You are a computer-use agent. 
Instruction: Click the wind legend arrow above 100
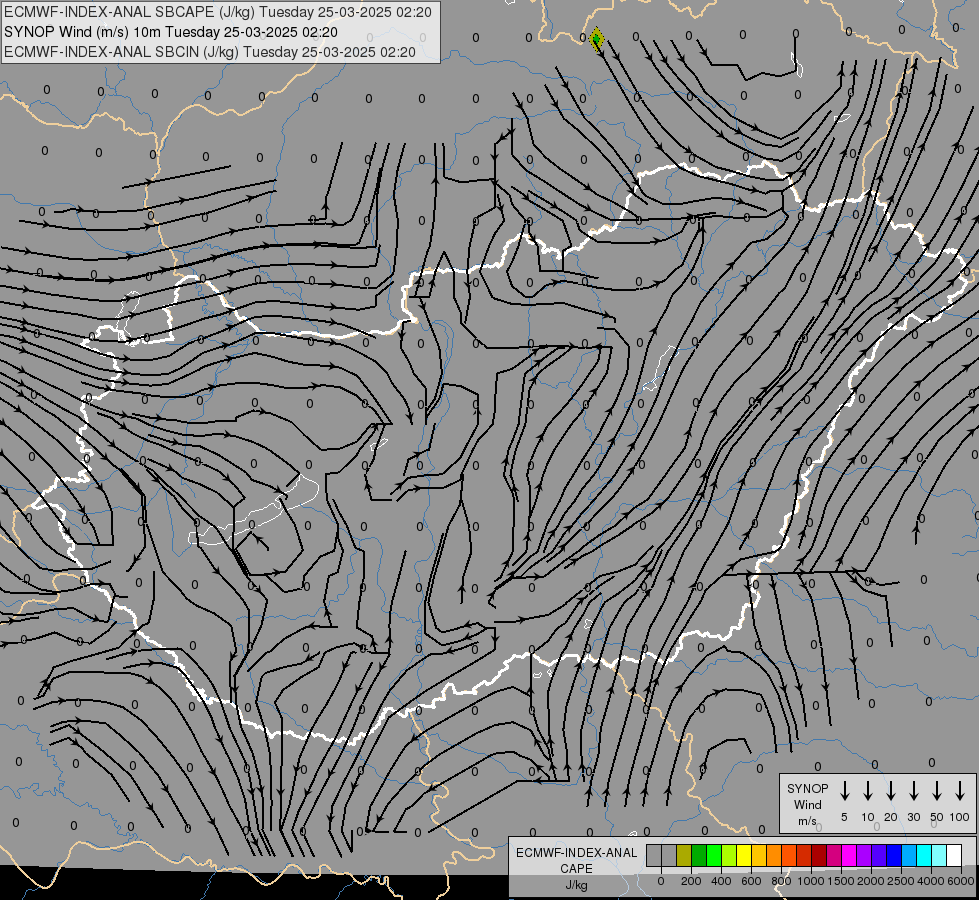pyautogui.click(x=960, y=791)
